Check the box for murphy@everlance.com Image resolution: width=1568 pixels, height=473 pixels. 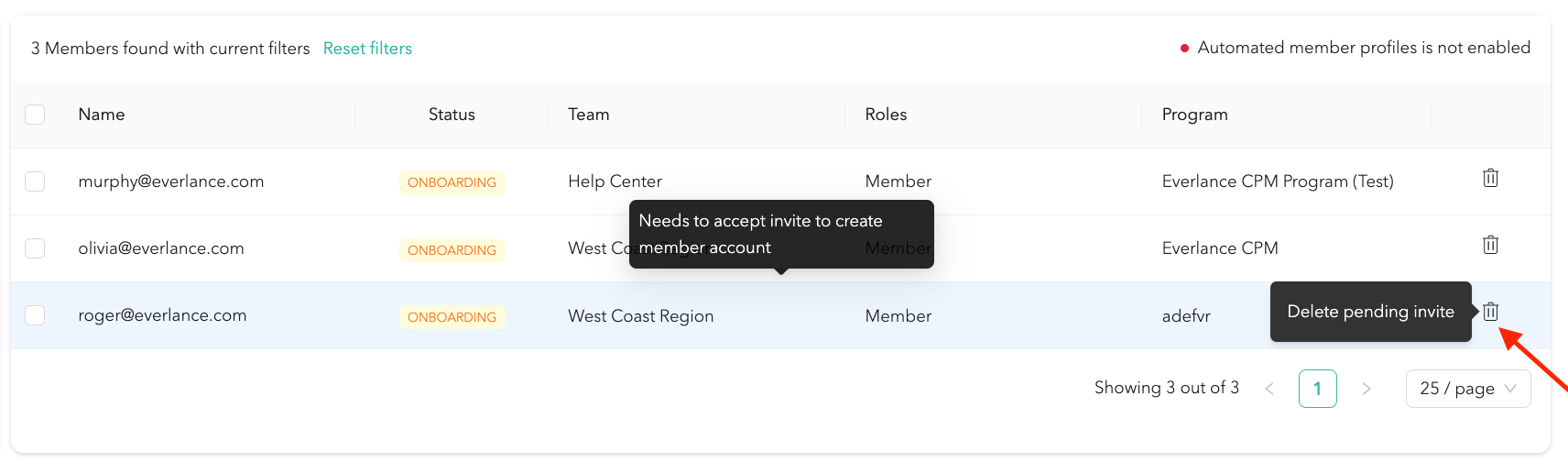(x=35, y=181)
